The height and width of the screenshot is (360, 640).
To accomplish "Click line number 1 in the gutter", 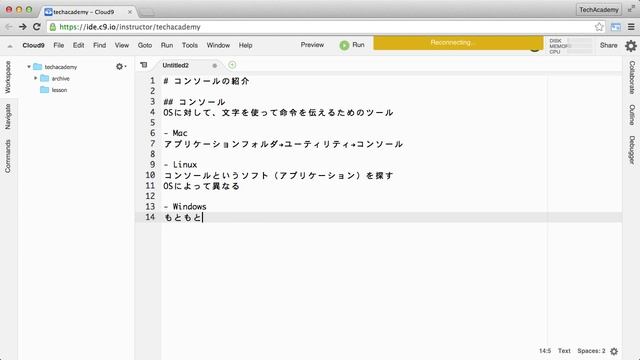I will point(152,81).
